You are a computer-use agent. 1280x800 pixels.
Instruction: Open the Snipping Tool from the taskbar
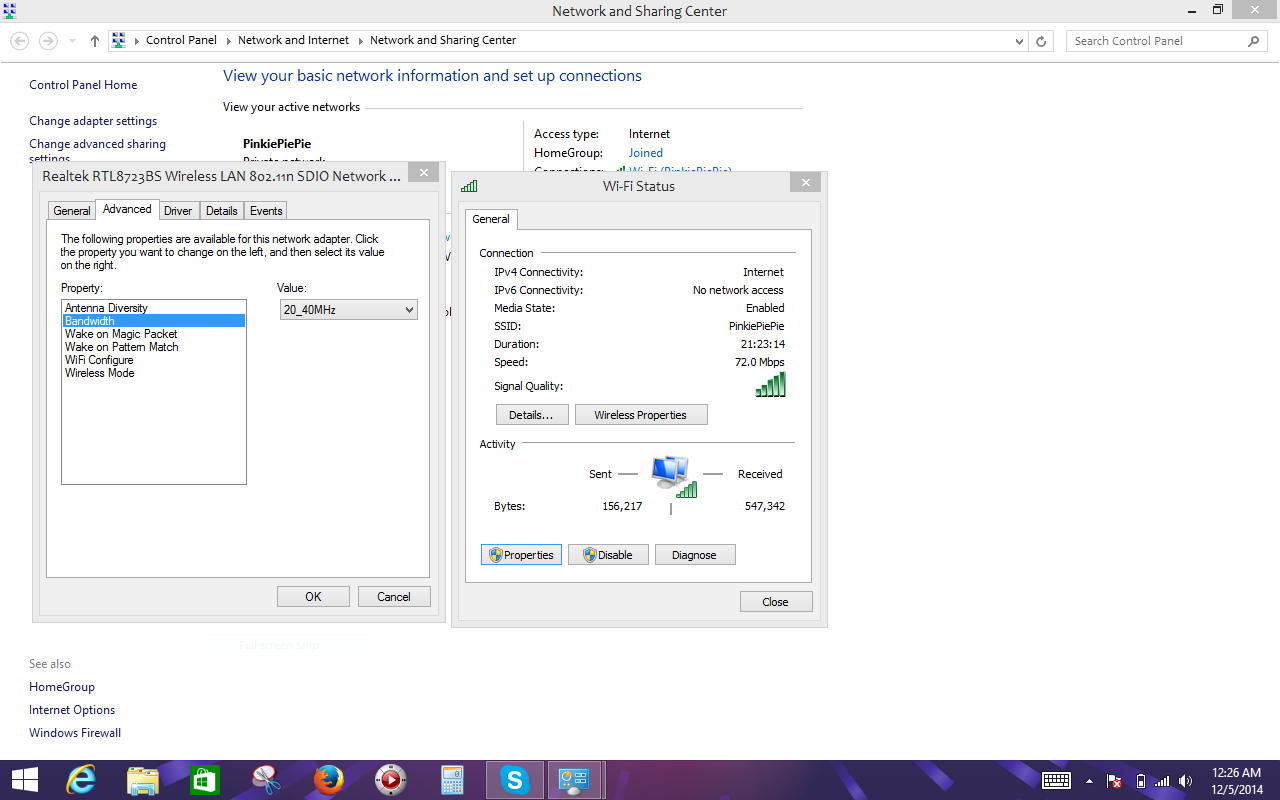click(x=266, y=780)
